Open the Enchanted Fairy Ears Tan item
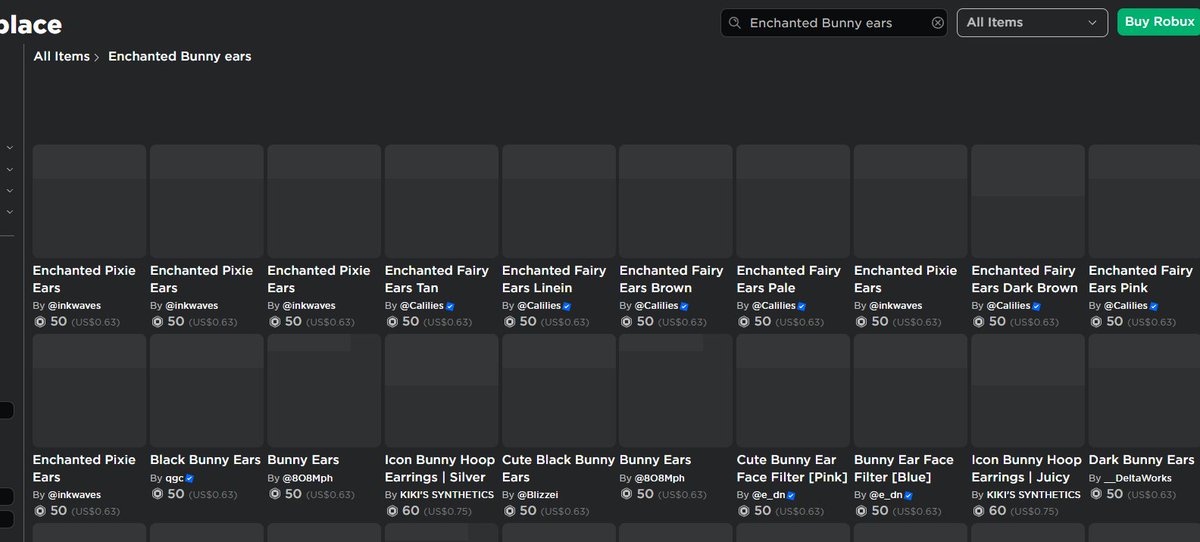This screenshot has height=542, width=1200. pos(437,279)
